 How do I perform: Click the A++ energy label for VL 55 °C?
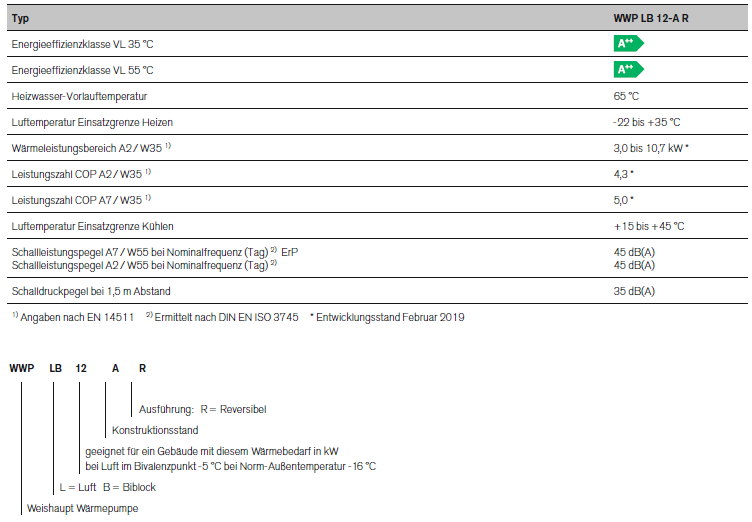[x=628, y=69]
